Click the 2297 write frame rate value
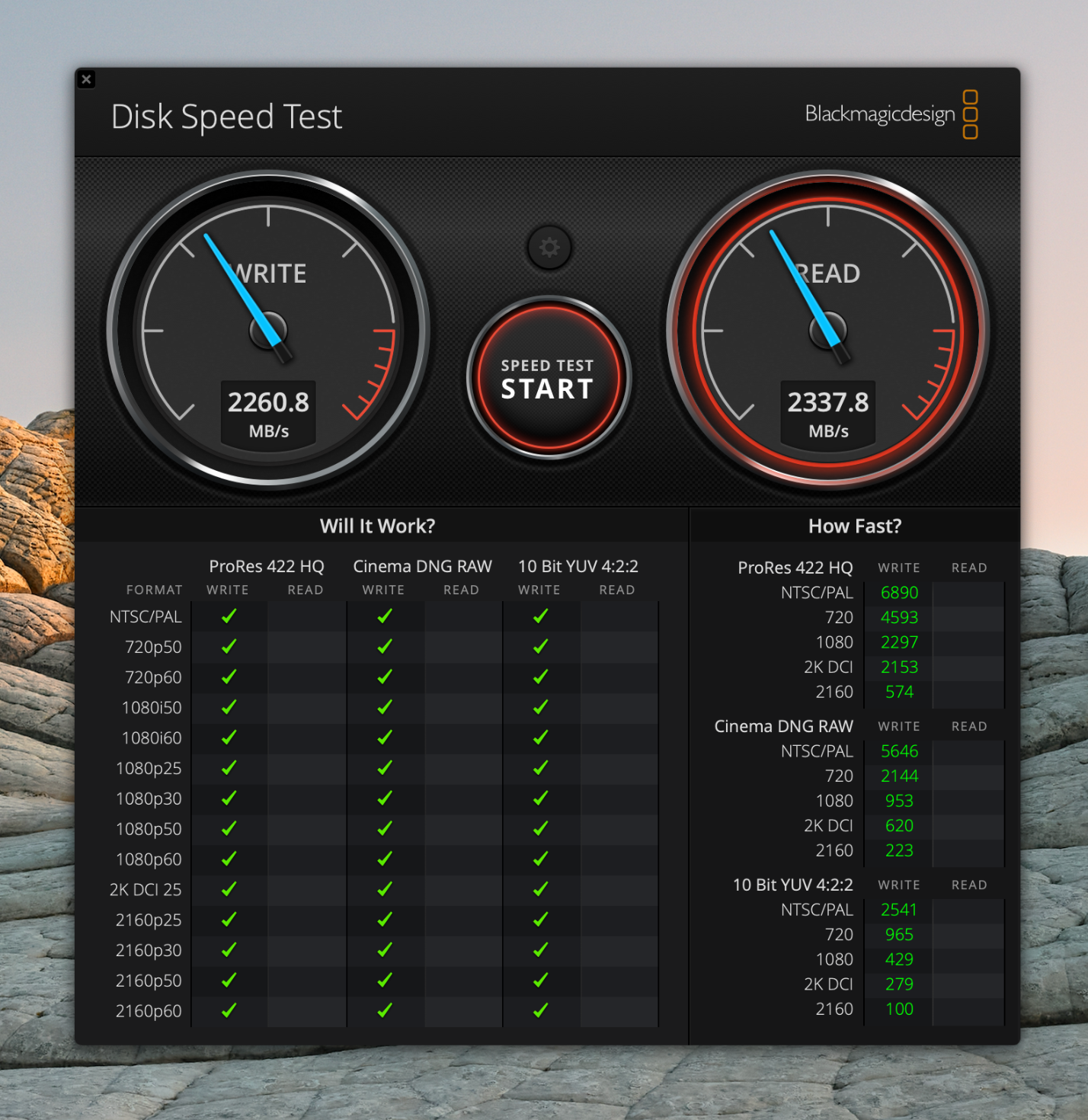 (x=900, y=642)
